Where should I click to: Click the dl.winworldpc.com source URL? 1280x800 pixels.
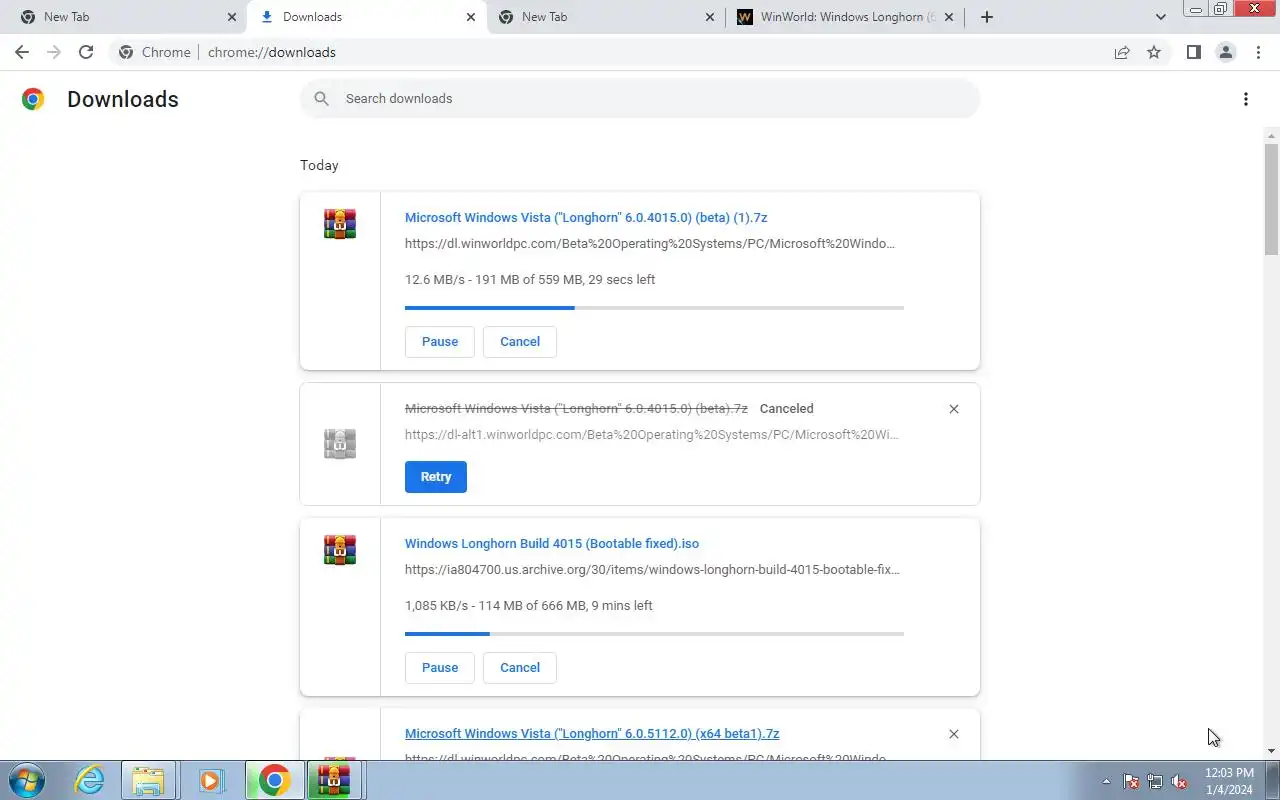click(x=650, y=244)
